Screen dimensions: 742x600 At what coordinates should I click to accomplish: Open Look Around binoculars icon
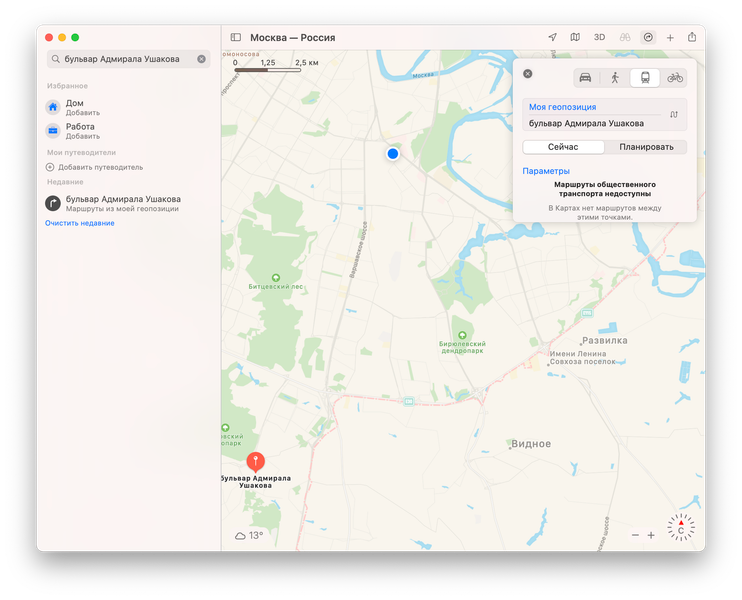click(x=625, y=37)
